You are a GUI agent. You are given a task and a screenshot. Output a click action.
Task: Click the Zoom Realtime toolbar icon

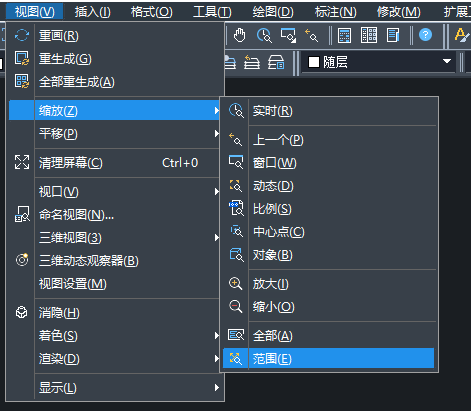264,35
